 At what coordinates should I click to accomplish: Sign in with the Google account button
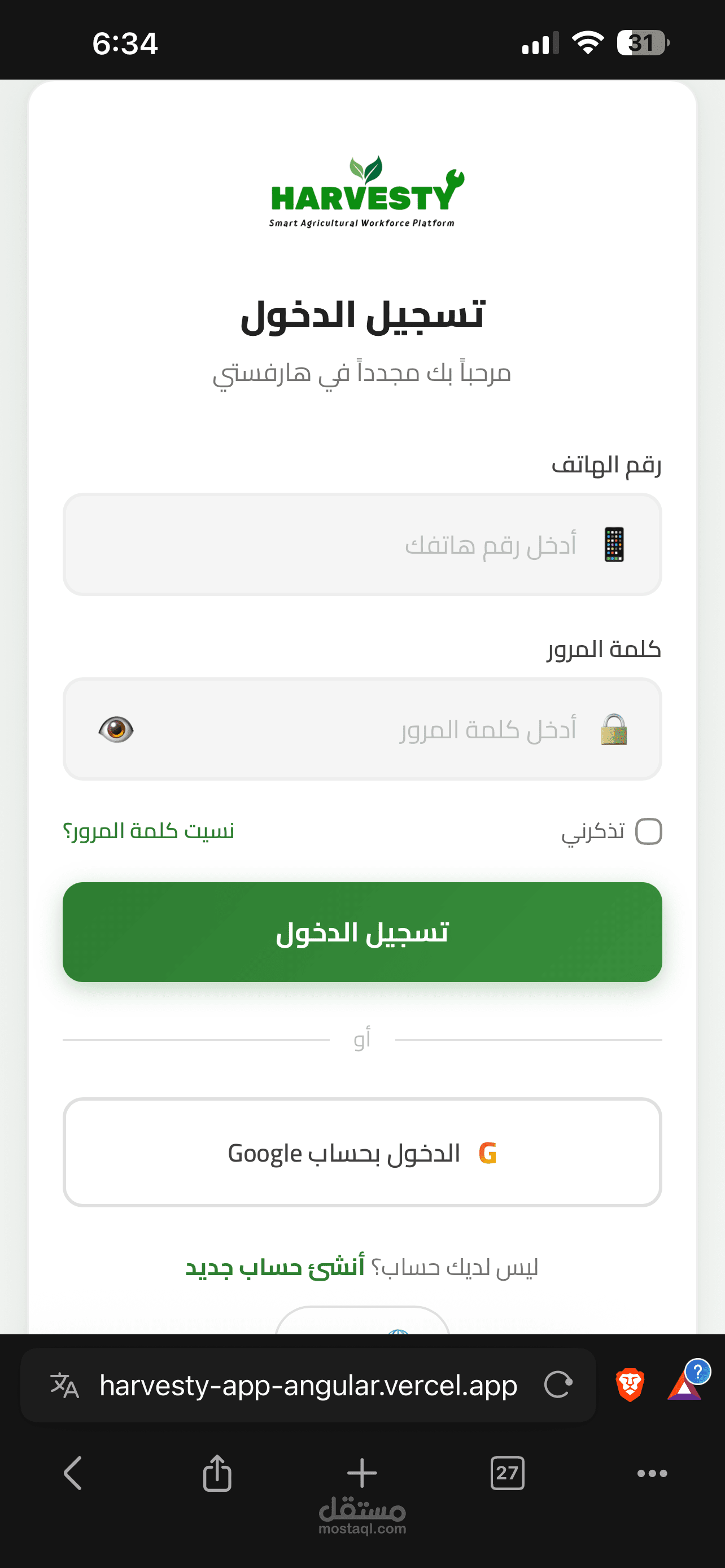pos(362,1152)
